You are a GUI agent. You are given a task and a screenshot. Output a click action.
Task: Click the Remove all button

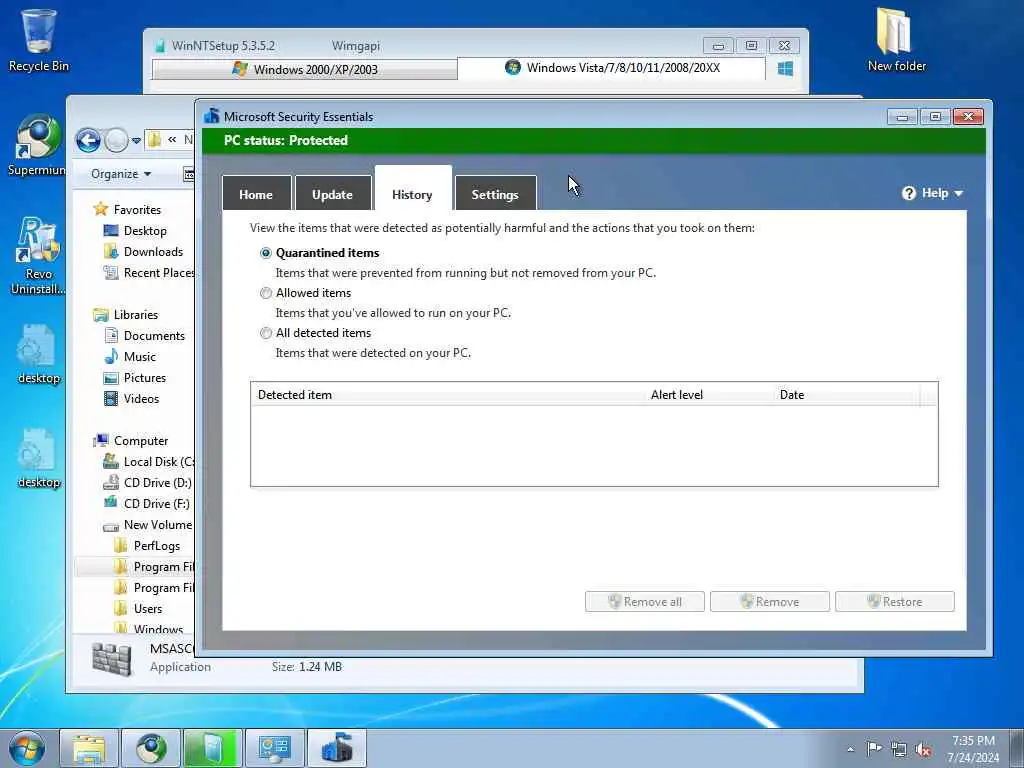(645, 601)
